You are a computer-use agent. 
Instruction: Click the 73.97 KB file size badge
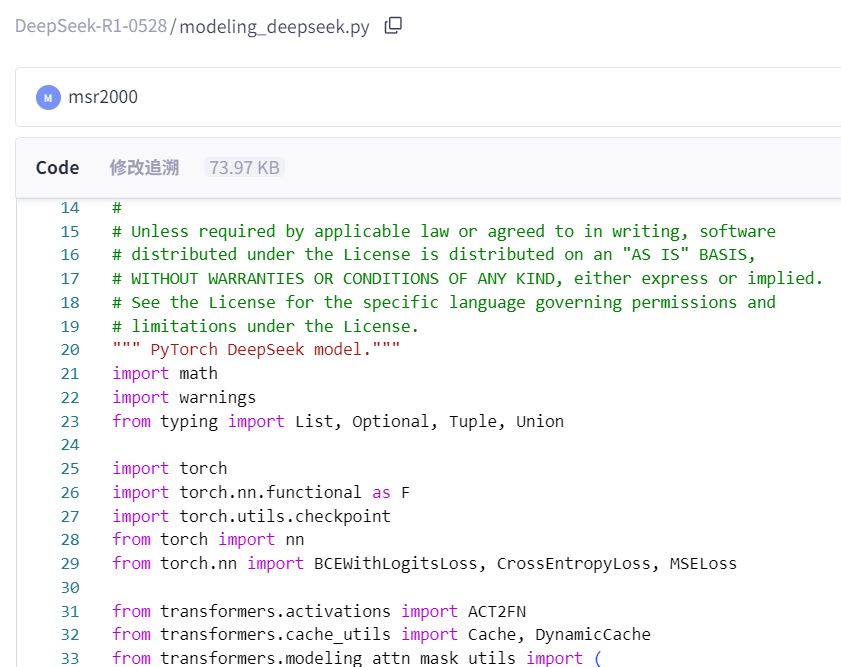tap(244, 168)
